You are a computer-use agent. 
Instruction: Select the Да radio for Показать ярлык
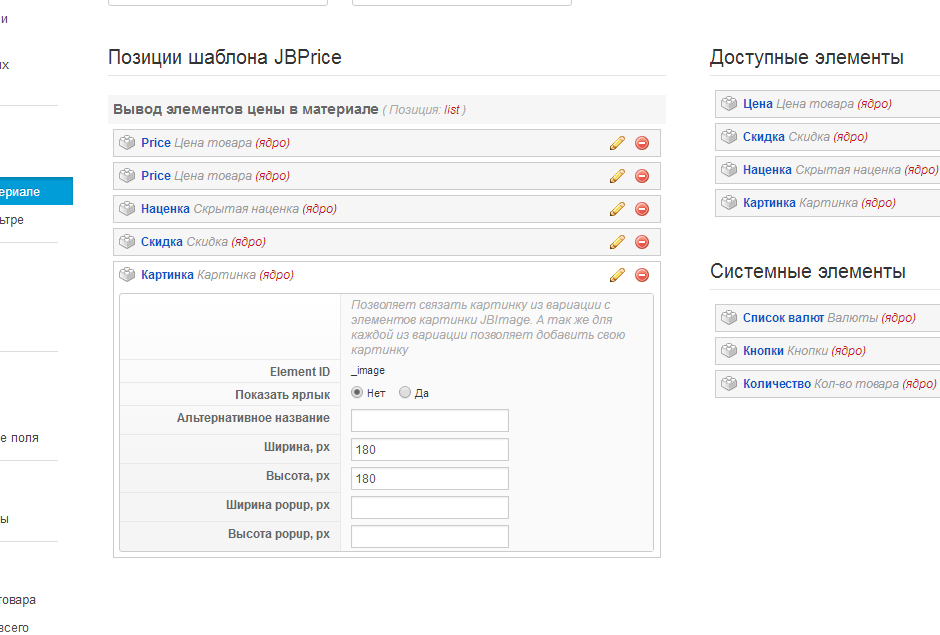pyautogui.click(x=405, y=392)
